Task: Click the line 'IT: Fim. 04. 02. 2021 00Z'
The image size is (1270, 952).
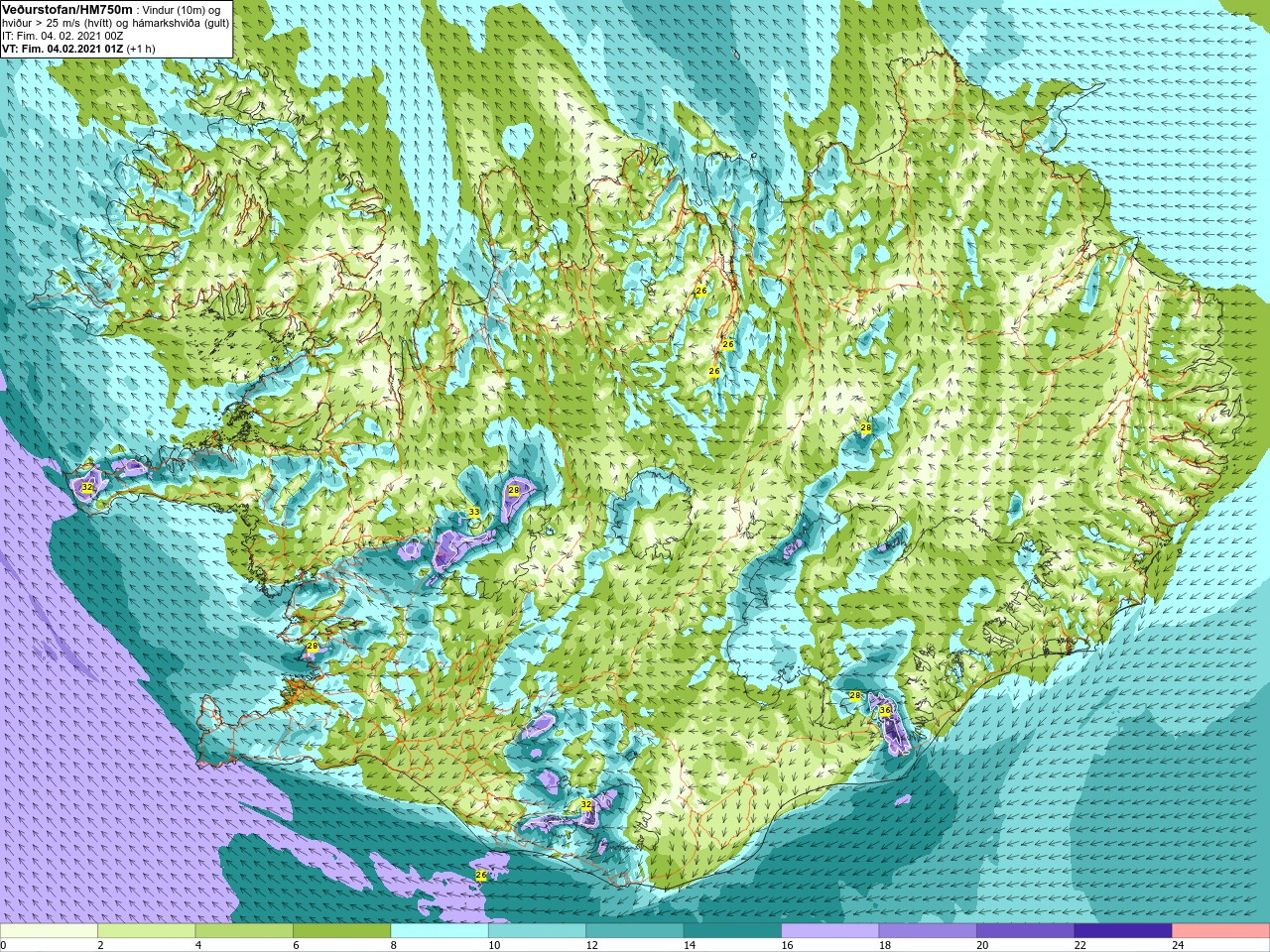Action: coord(63,36)
